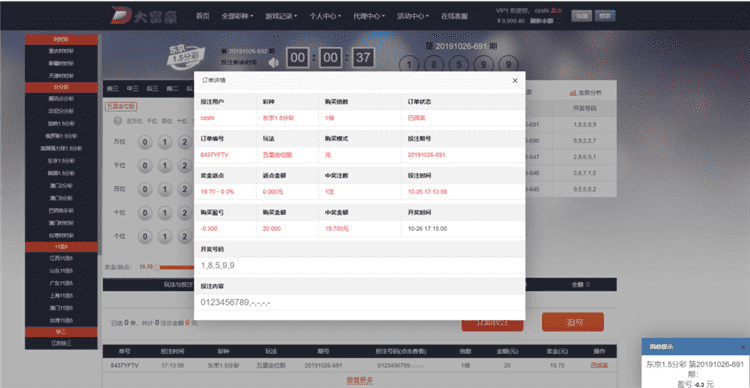
Task: Select ball 0 in the 十位 row
Action: click(145, 212)
